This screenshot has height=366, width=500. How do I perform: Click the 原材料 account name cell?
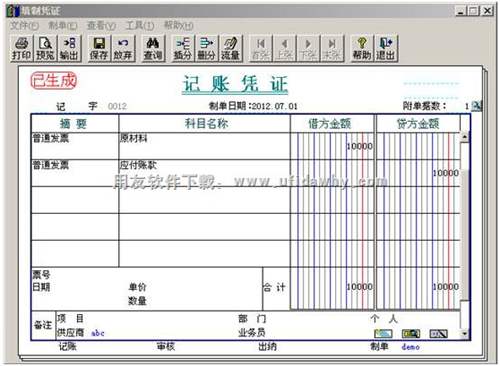pos(204,146)
